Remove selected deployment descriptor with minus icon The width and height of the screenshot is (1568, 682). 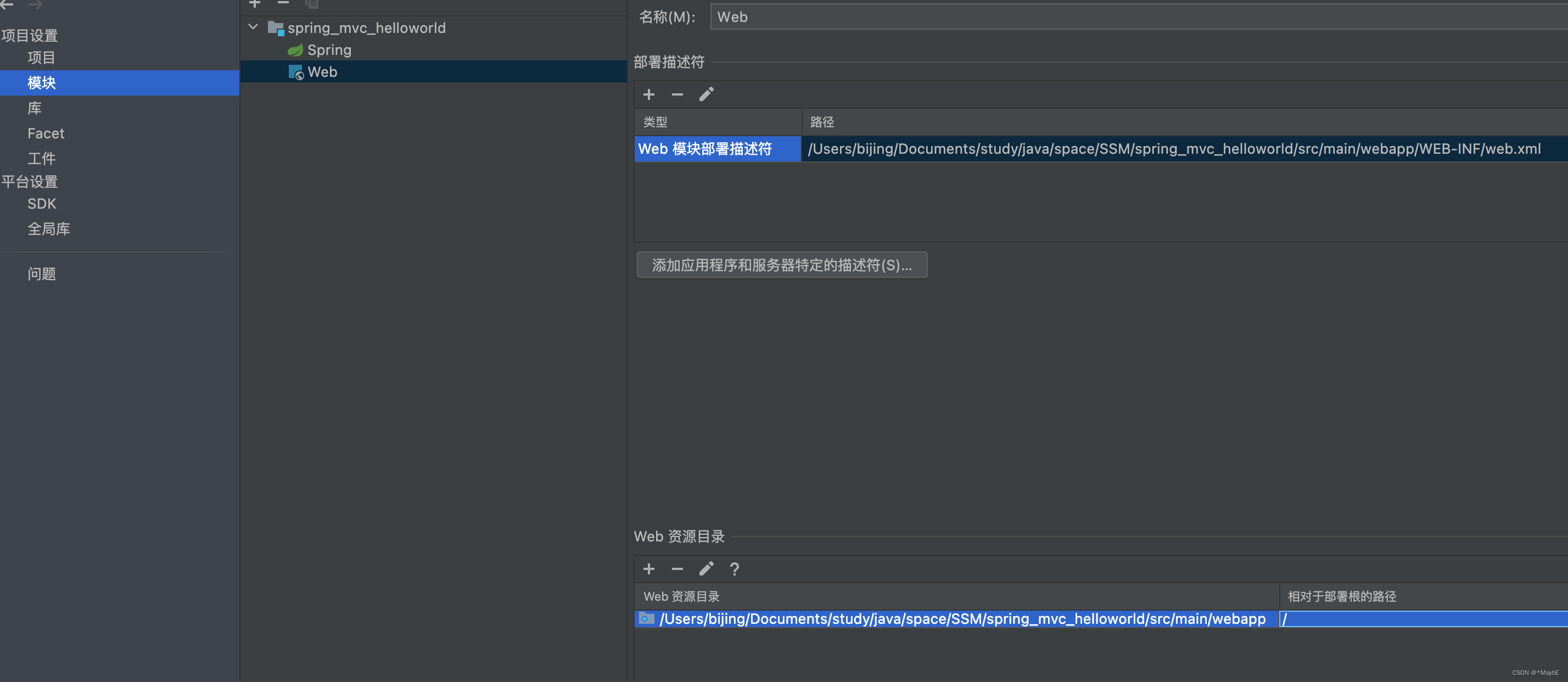point(677,94)
